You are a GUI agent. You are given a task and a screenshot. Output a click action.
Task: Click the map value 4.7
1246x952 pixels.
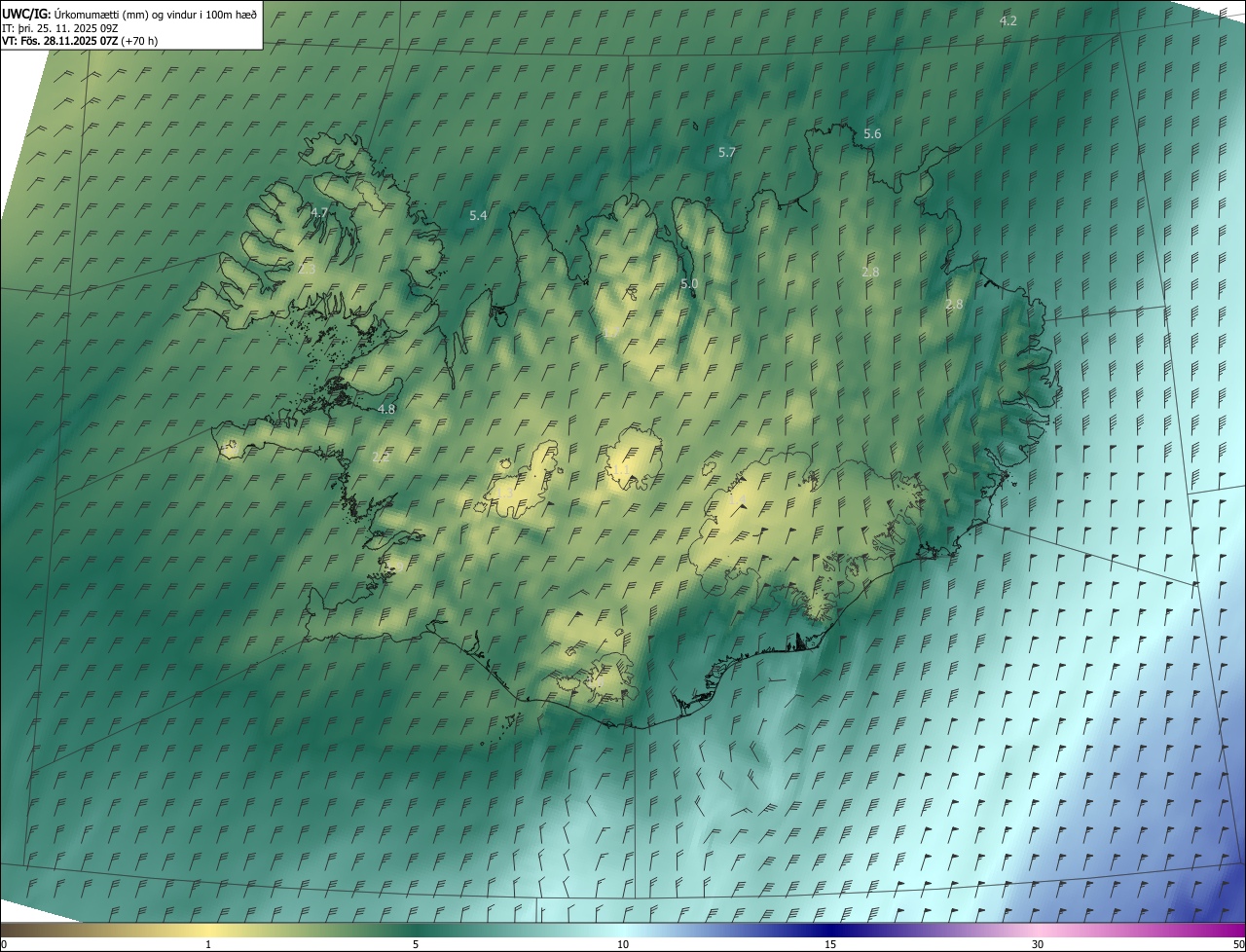(319, 211)
